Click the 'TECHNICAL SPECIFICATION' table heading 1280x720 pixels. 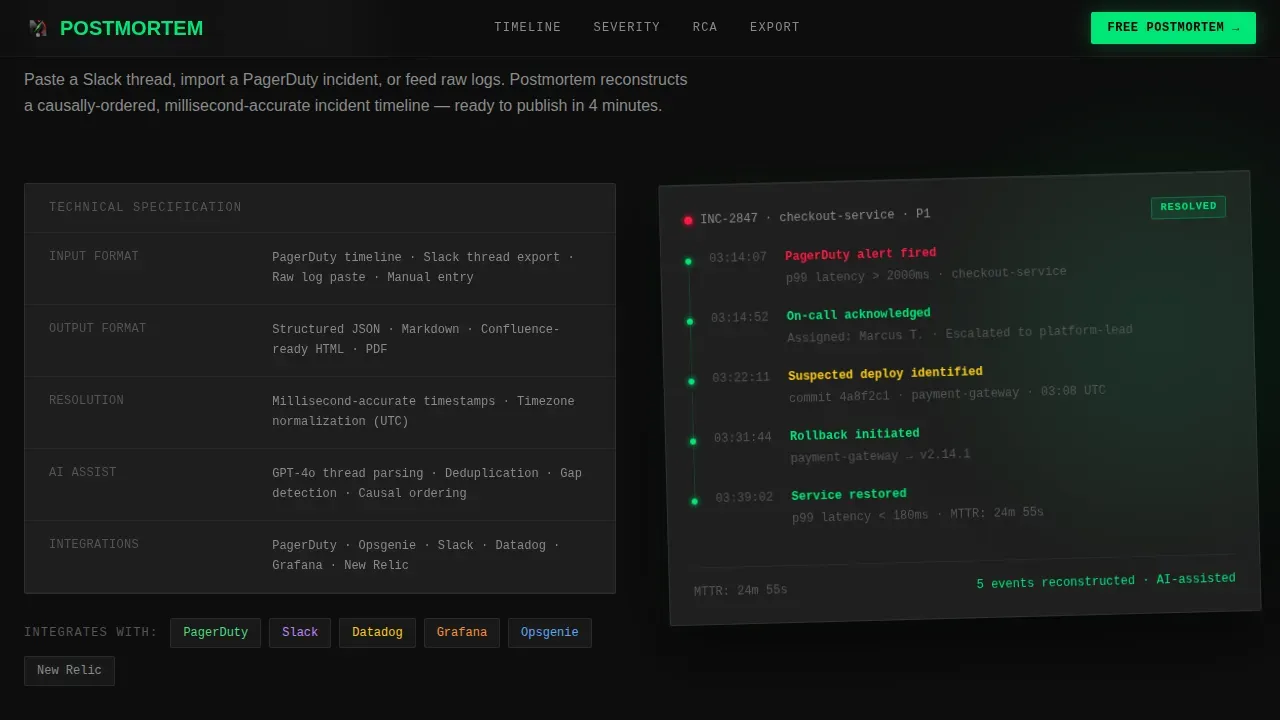[x=145, y=208]
